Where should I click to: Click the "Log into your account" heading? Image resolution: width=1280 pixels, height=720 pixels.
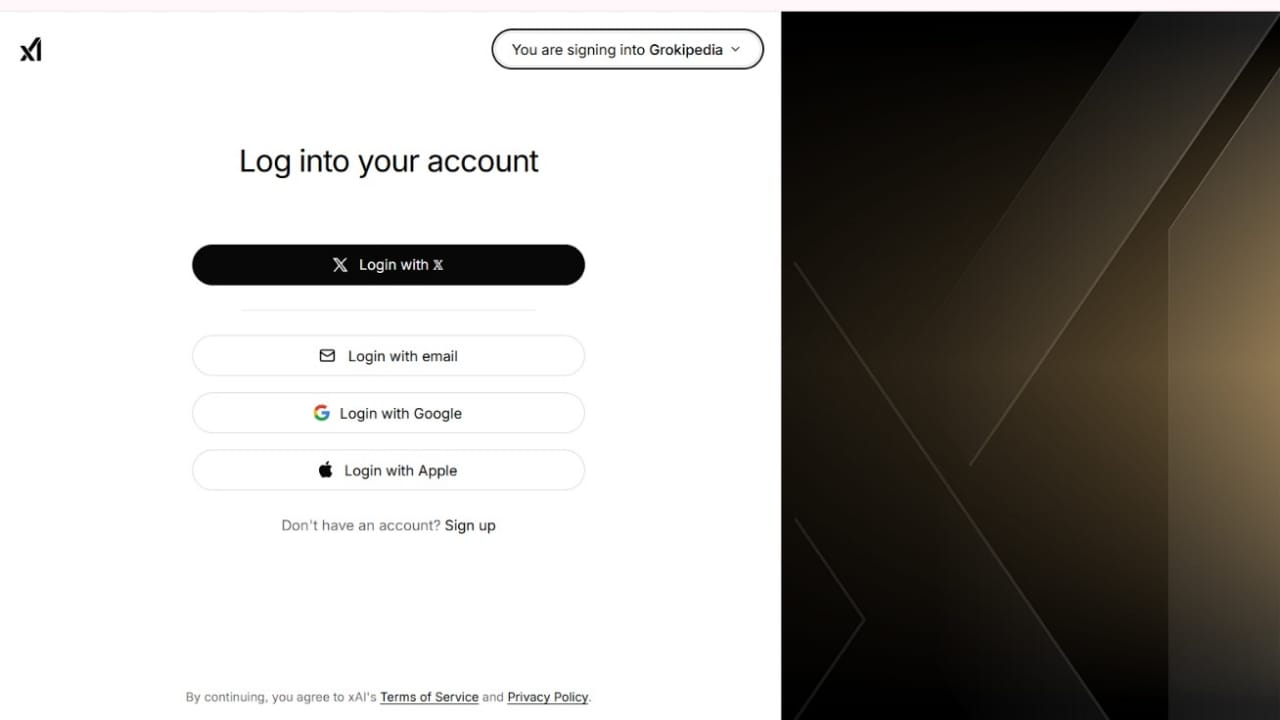(389, 161)
